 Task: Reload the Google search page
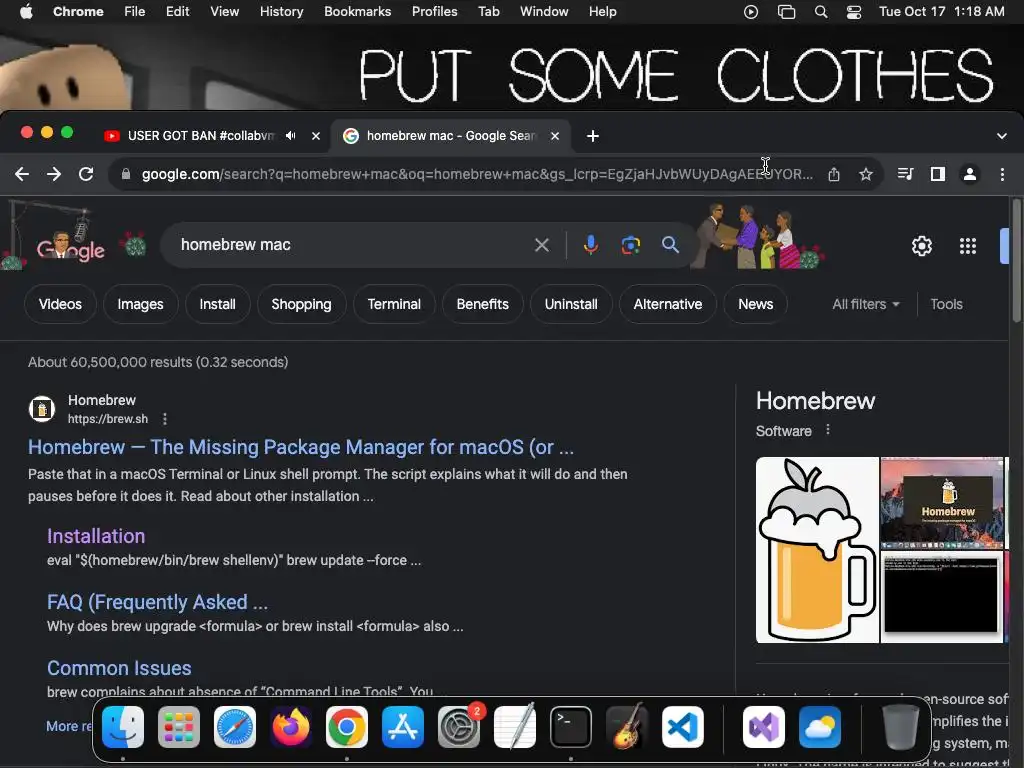(86, 174)
